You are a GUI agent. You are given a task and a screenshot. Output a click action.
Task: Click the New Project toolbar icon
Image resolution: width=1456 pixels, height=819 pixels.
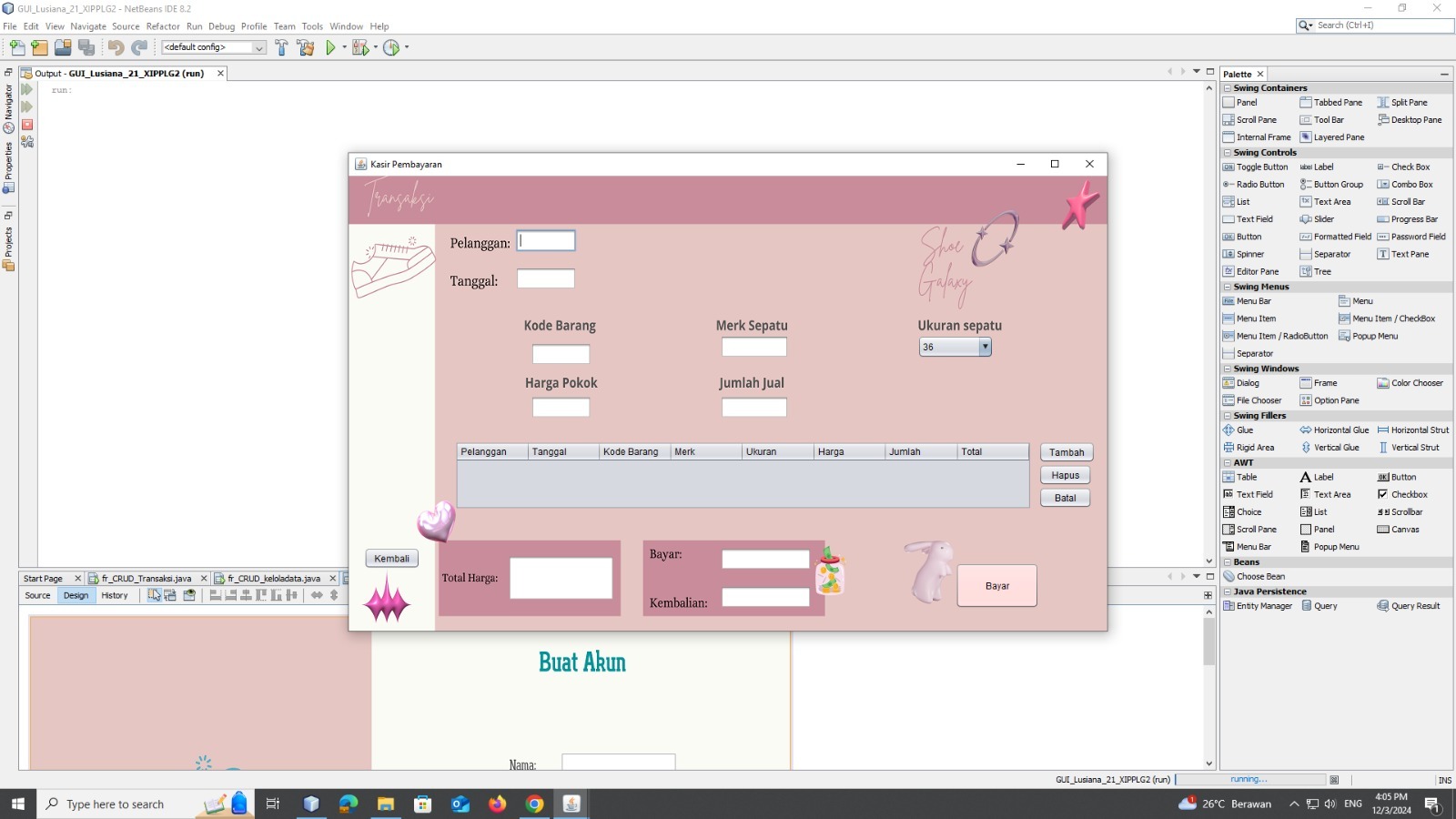point(39,47)
